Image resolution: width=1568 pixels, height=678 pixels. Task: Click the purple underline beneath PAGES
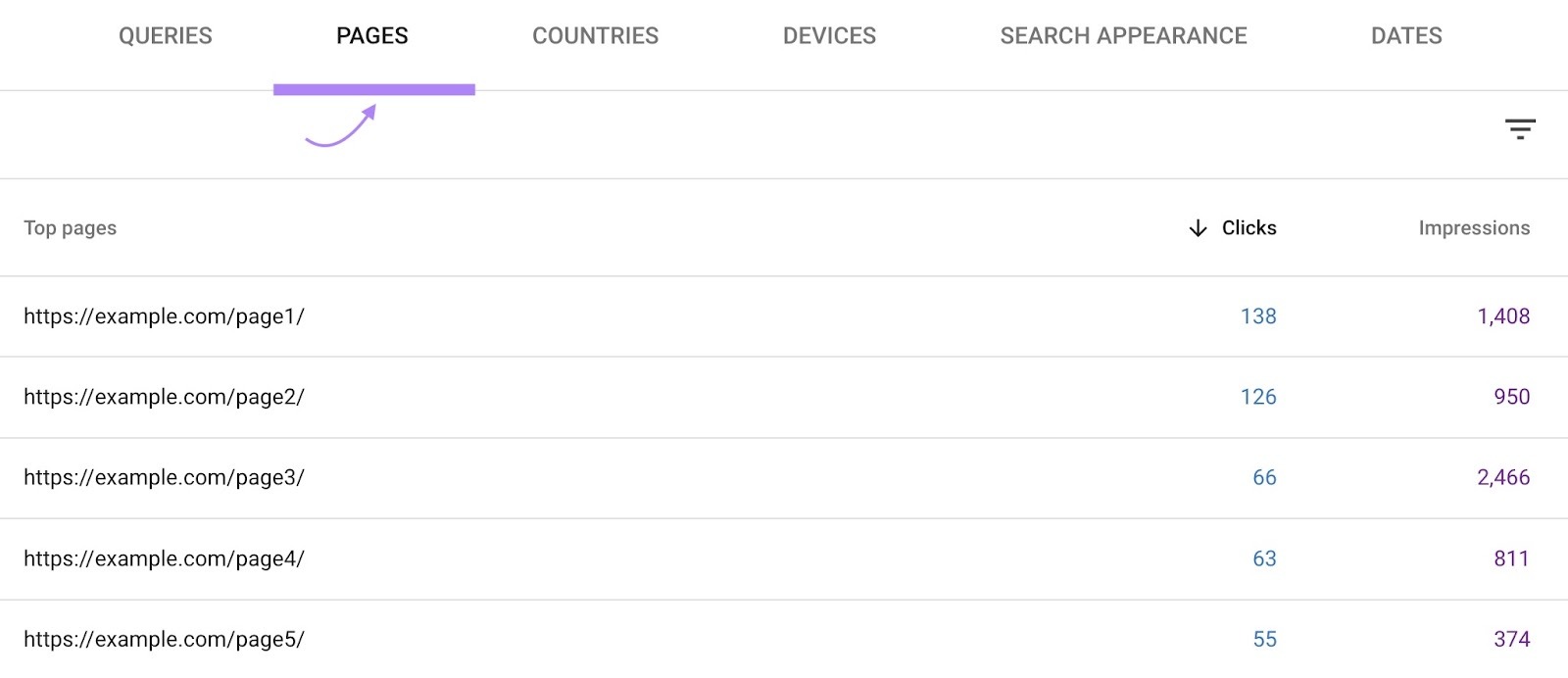pyautogui.click(x=374, y=90)
